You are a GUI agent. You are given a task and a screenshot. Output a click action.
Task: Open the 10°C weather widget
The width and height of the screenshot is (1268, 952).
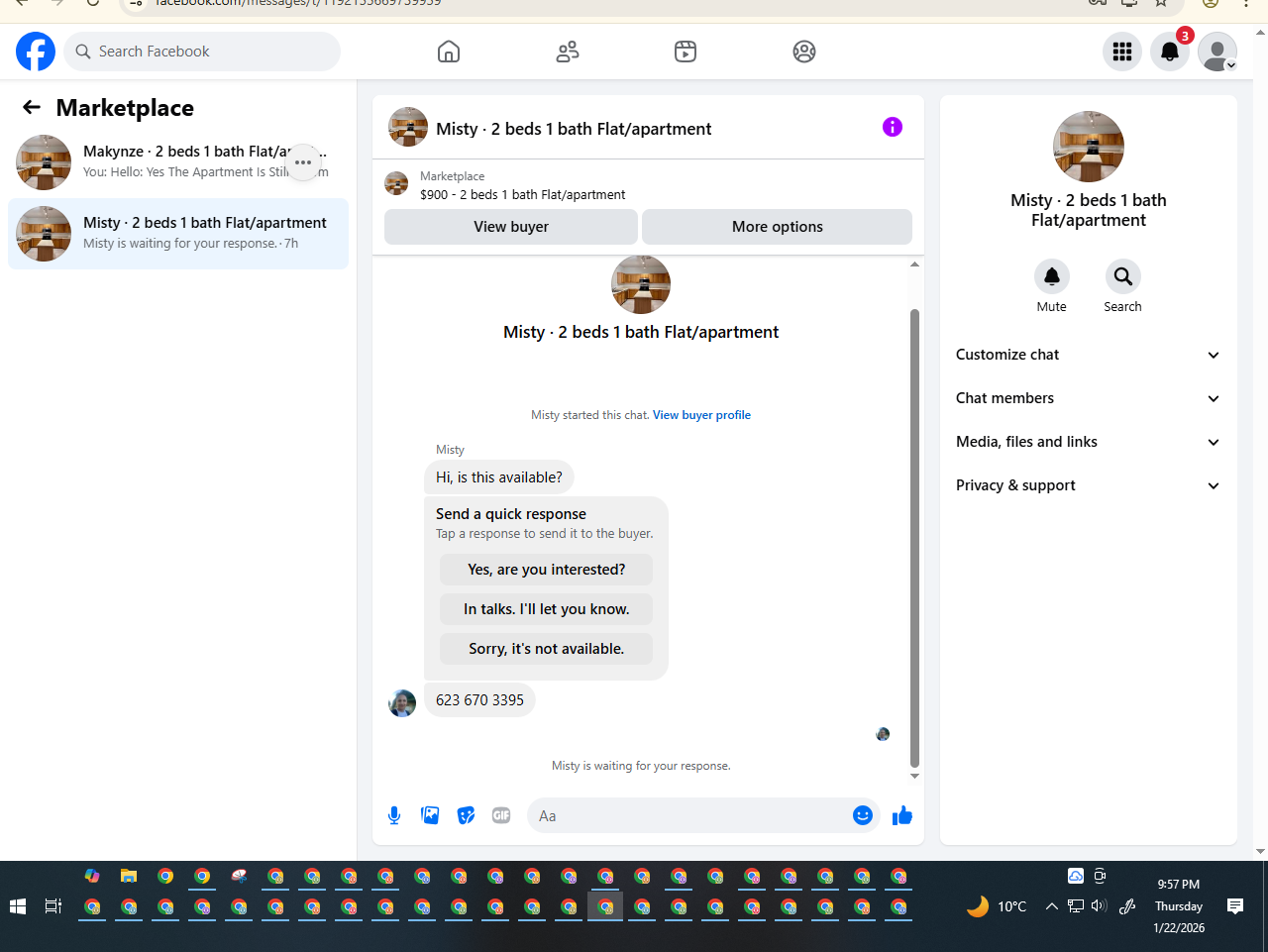coord(997,906)
